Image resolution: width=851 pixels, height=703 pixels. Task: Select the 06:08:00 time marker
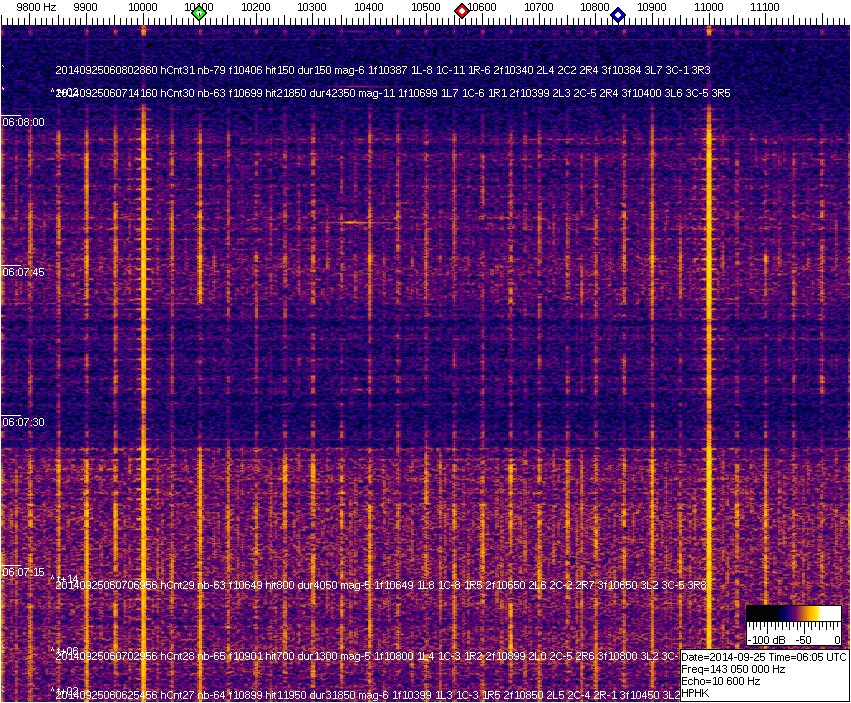[23, 122]
